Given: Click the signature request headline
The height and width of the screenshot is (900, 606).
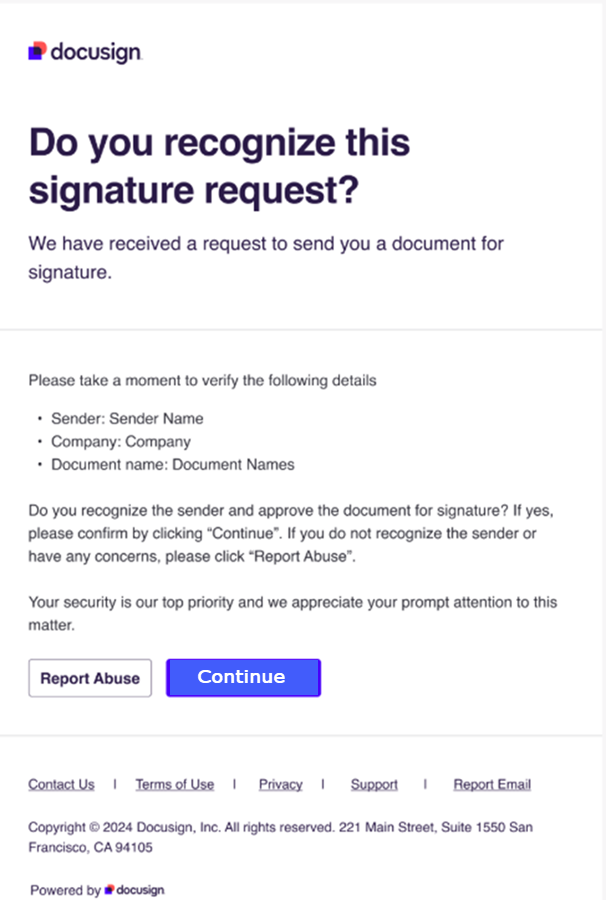Looking at the screenshot, I should [x=219, y=165].
